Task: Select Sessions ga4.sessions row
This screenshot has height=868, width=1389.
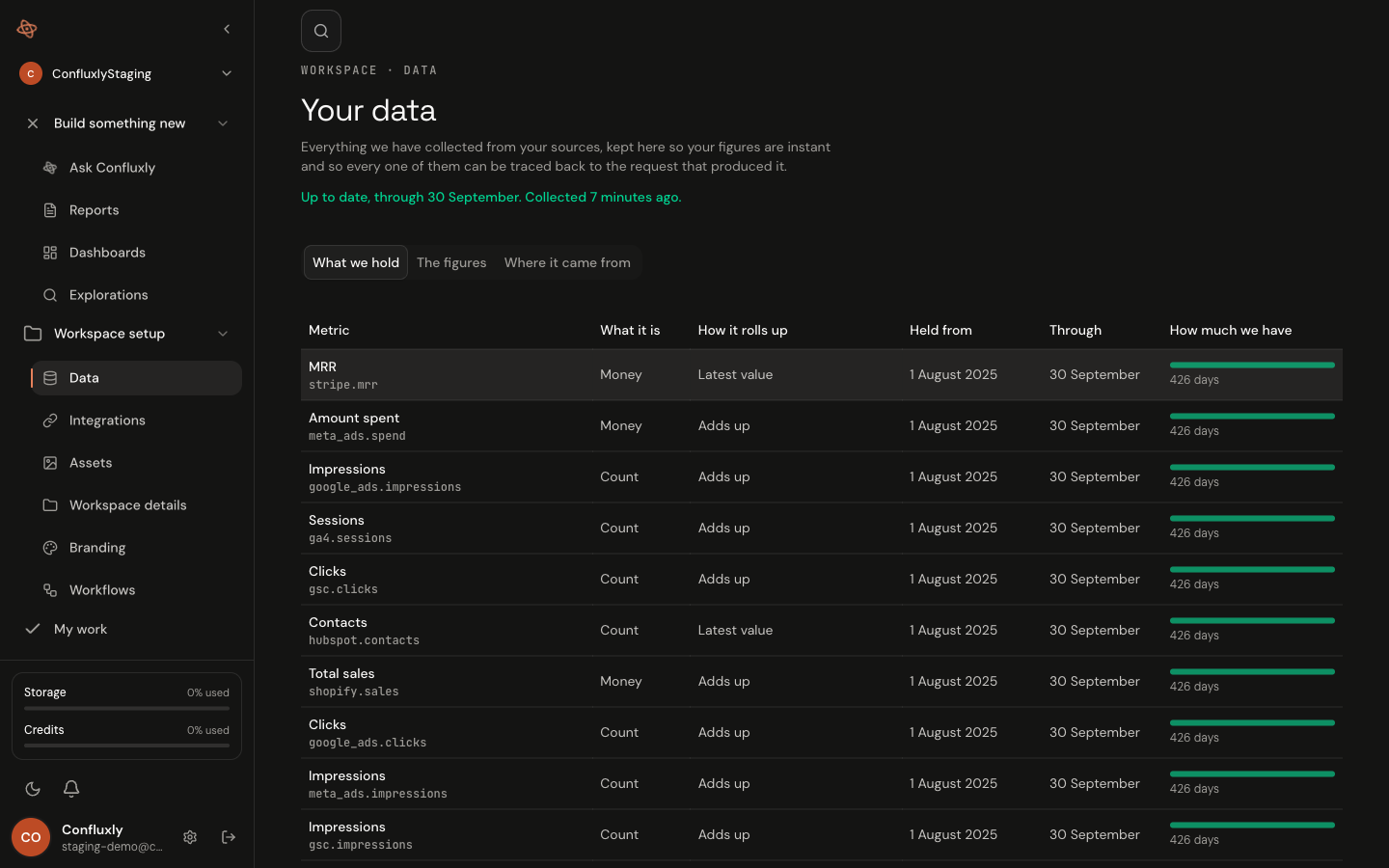Action: point(822,529)
